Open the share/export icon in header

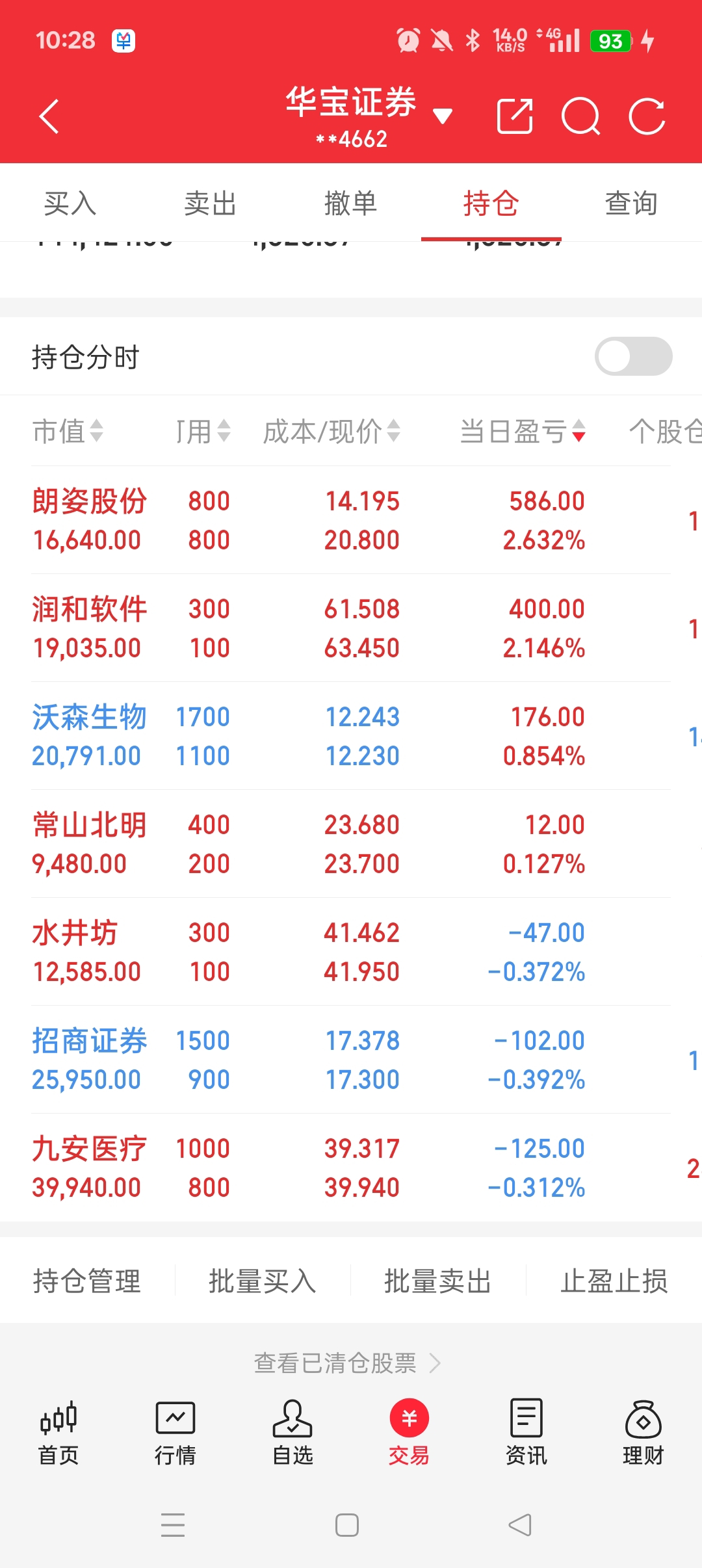[x=514, y=117]
